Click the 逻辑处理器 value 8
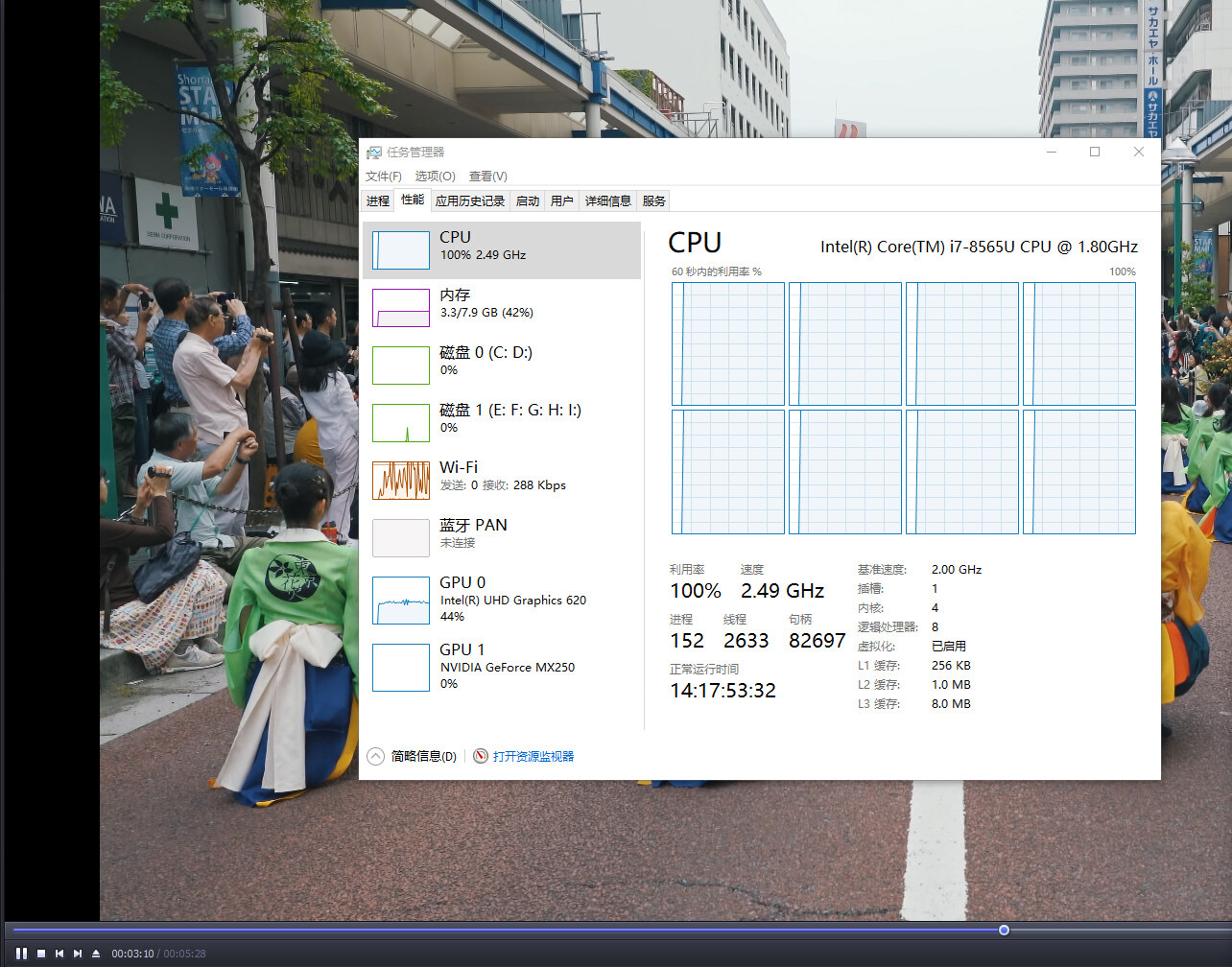 click(x=936, y=627)
